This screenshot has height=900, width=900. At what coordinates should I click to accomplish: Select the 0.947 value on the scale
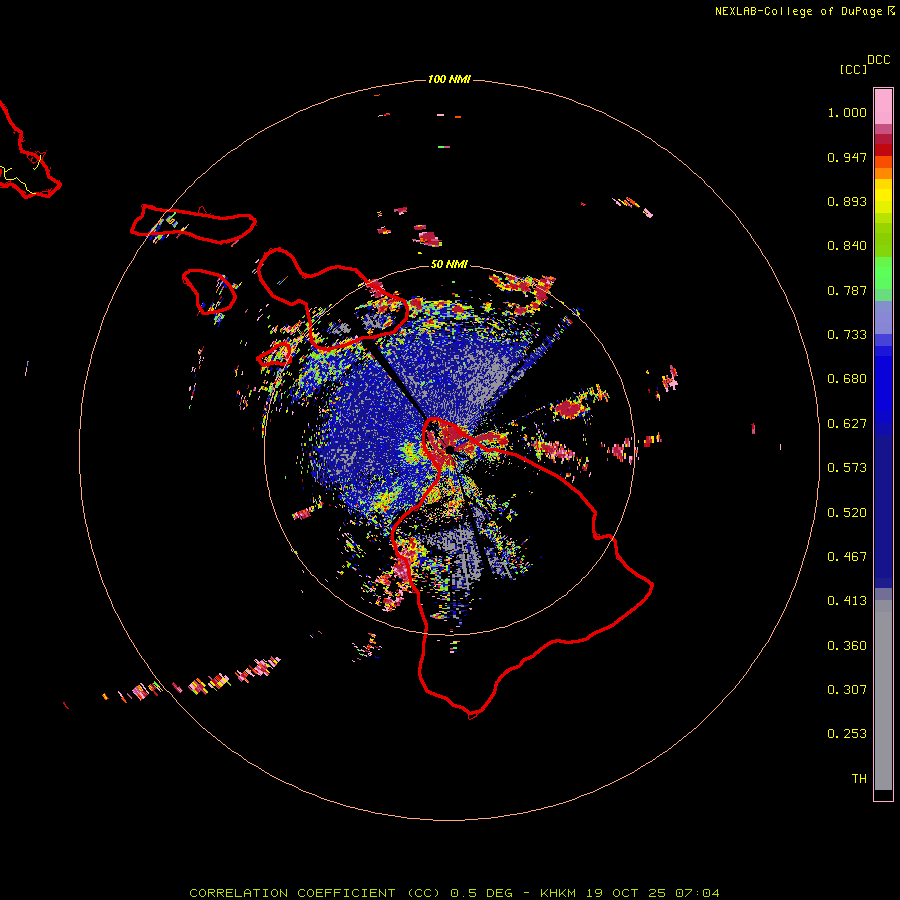point(847,157)
